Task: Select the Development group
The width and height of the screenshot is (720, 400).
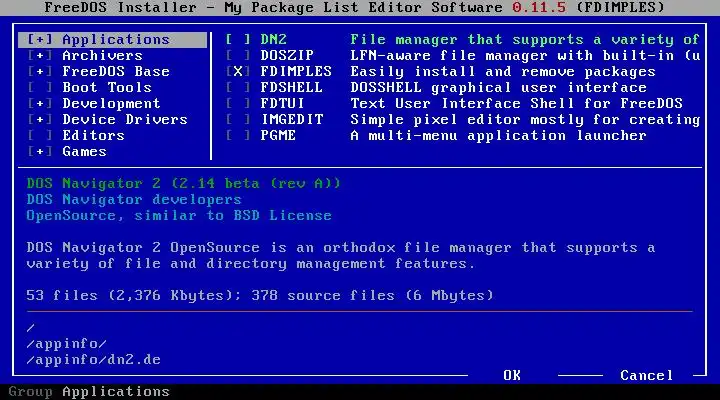Action: click(112, 104)
